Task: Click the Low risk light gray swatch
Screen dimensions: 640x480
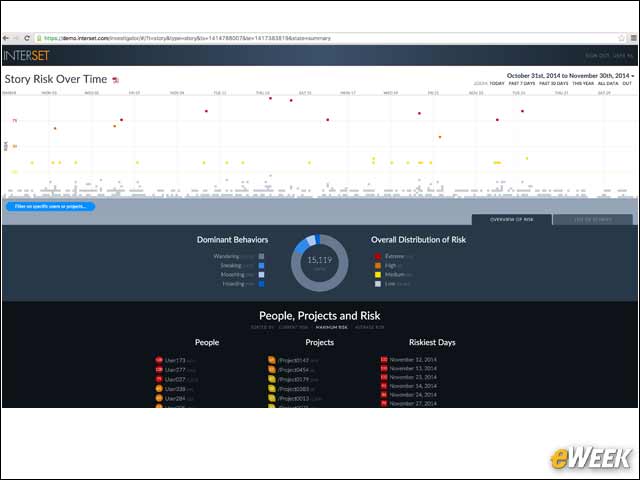Action: pos(378,284)
